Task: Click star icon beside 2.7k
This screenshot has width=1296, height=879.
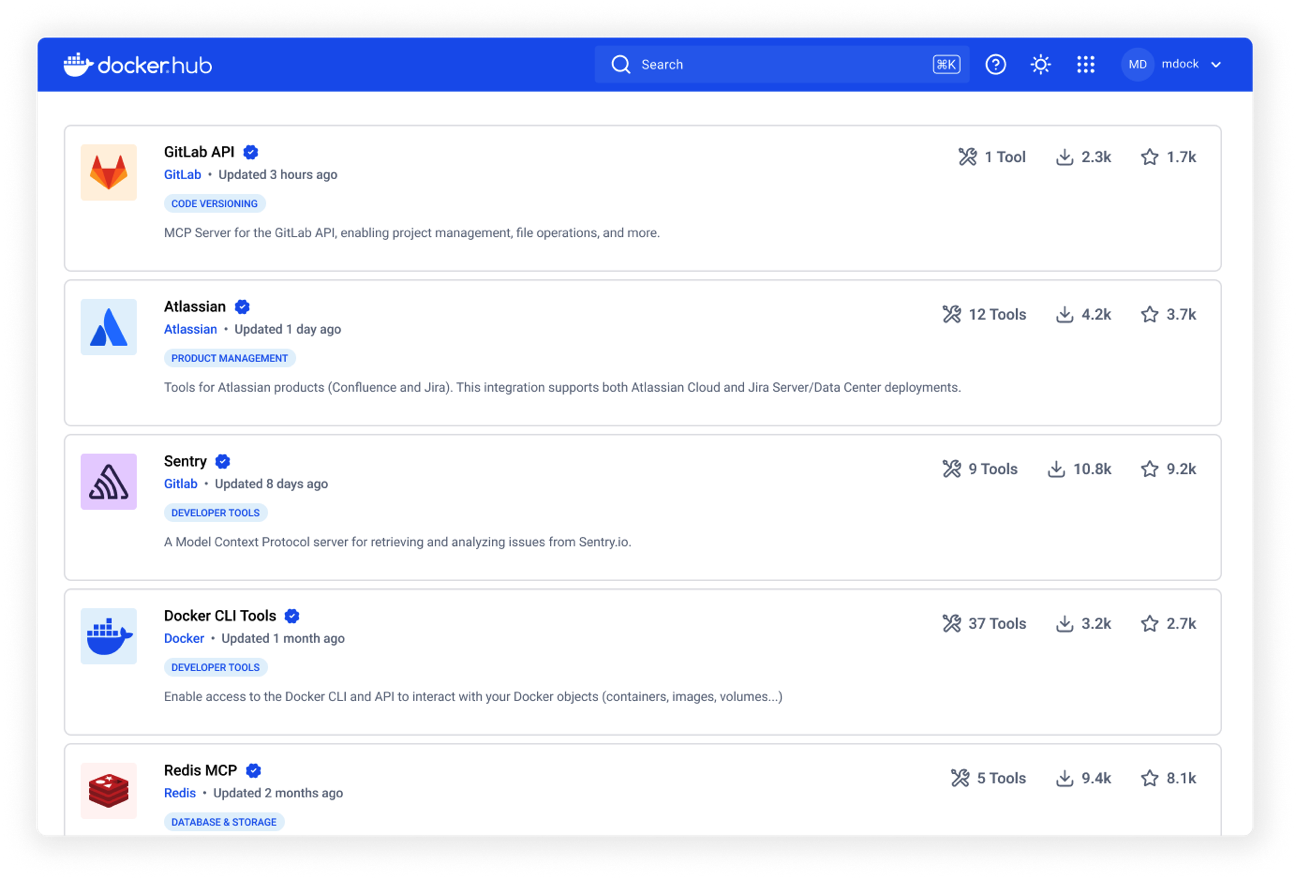Action: [1150, 623]
